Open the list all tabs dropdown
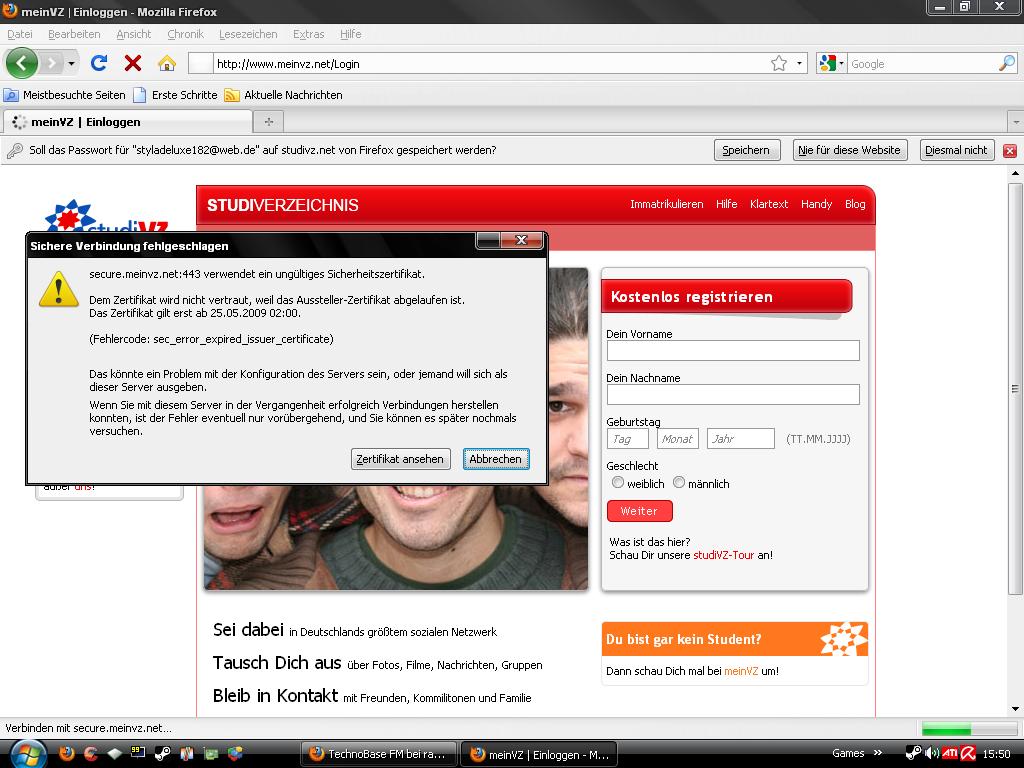1024x768 pixels. pos(1016,122)
